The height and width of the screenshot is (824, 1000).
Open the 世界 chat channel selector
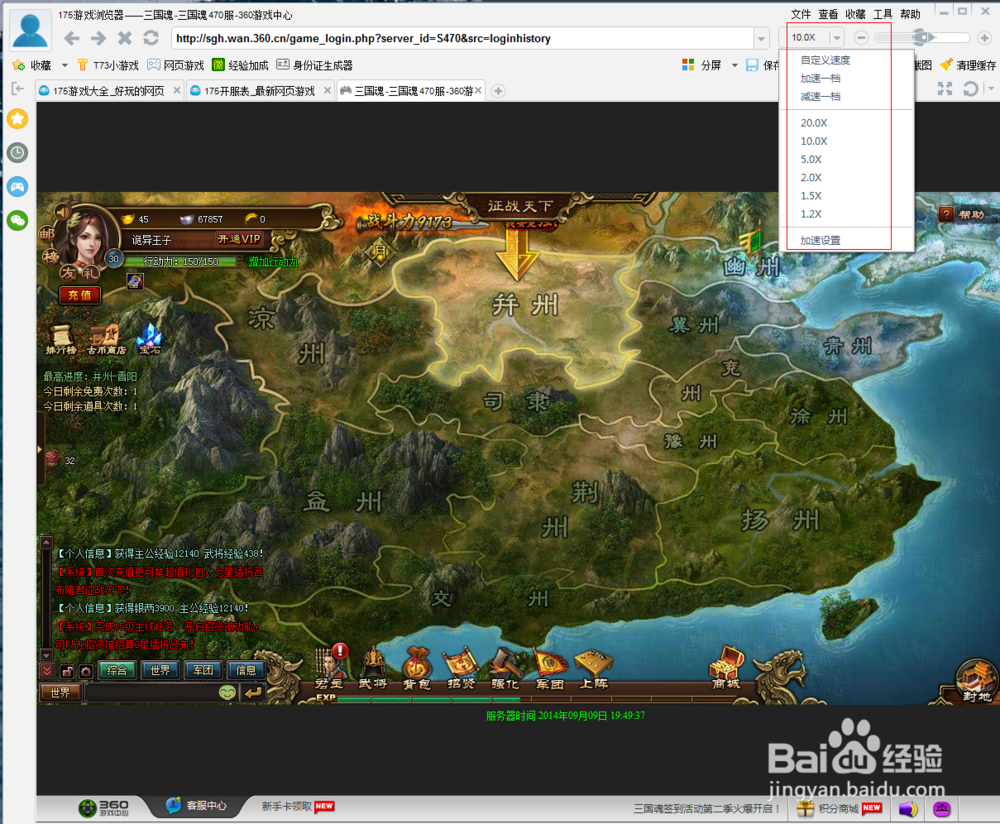(61, 693)
